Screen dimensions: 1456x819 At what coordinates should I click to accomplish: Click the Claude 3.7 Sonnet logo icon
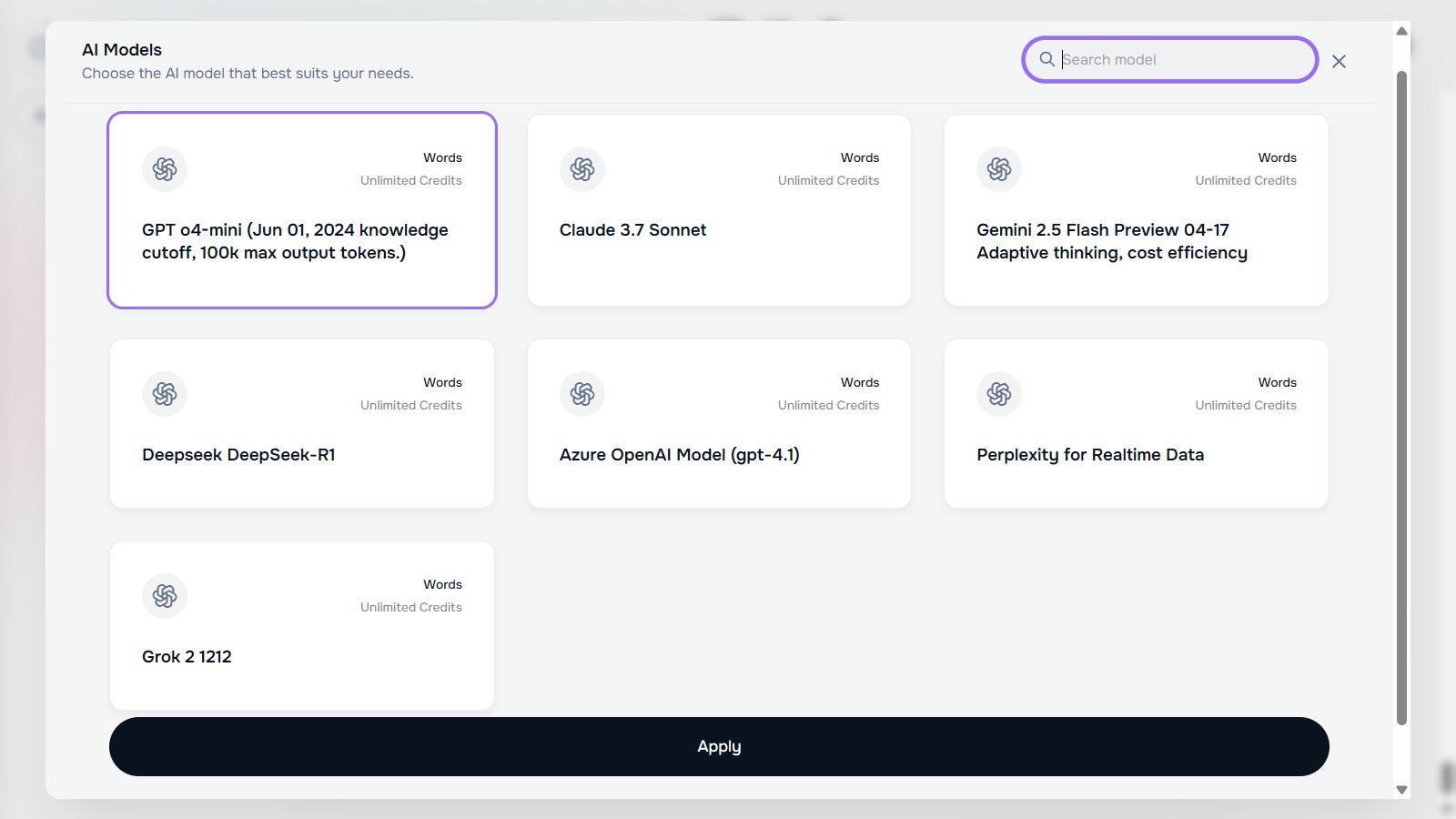pos(582,169)
